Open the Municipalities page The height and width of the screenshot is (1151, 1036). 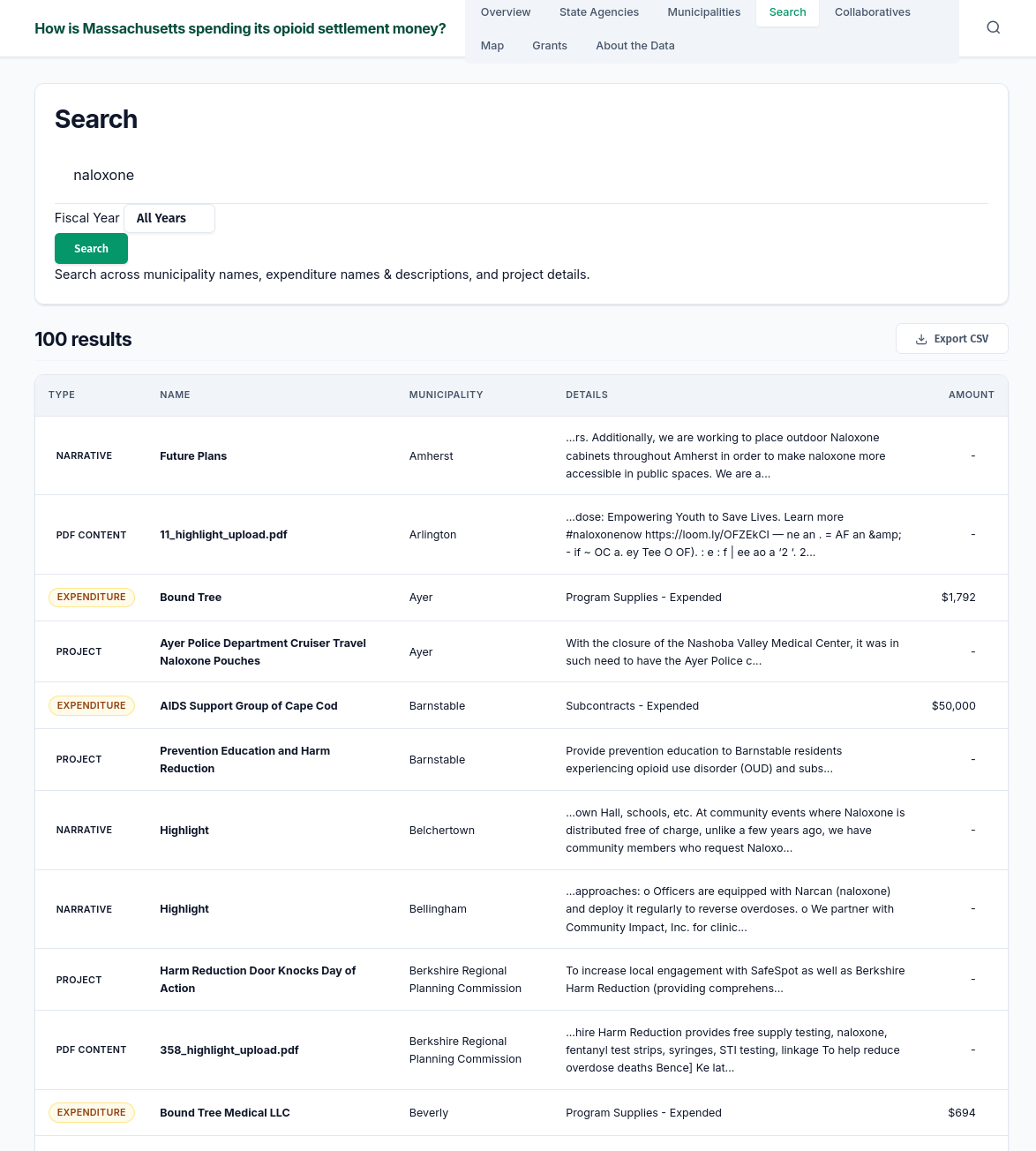coord(703,11)
